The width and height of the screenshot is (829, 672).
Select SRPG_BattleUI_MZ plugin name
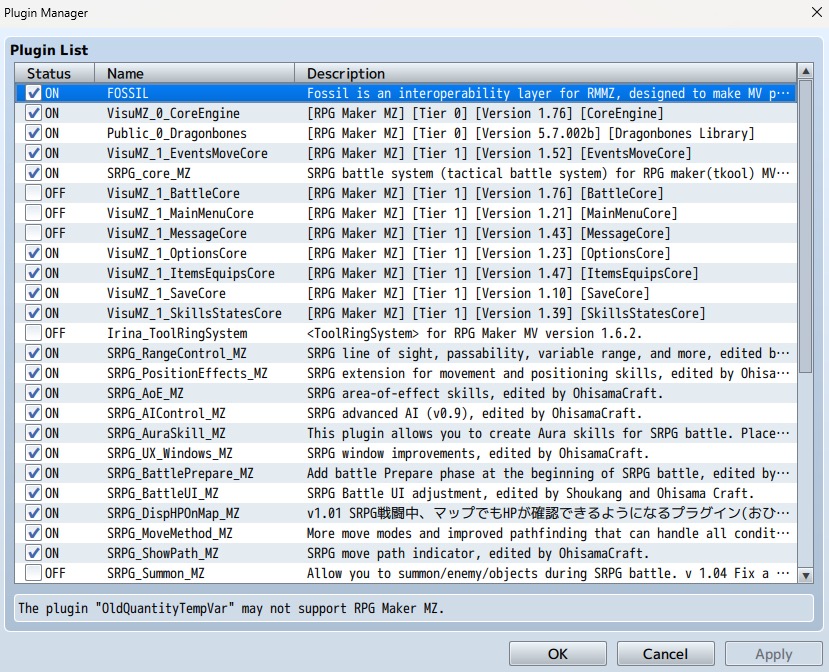click(163, 493)
